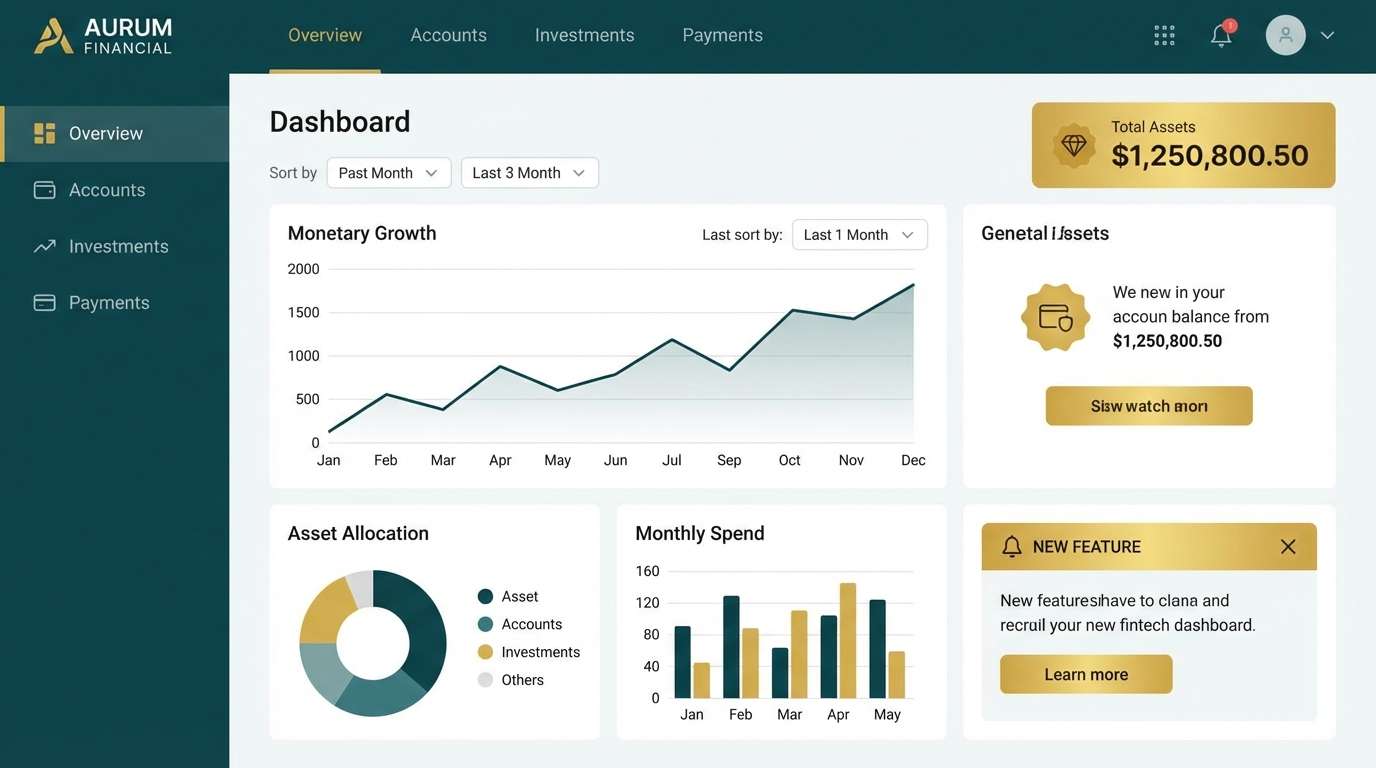
Task: Switch to the Payments section in top navigation
Action: tap(722, 33)
